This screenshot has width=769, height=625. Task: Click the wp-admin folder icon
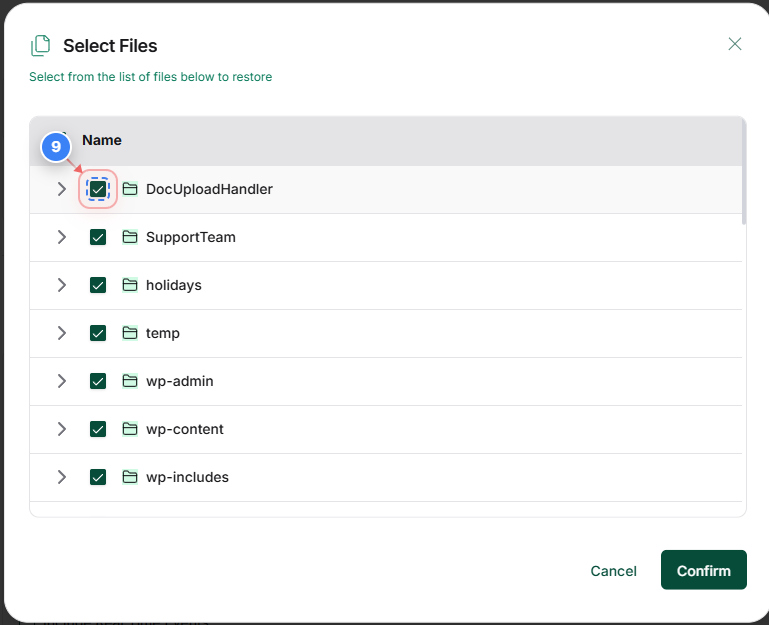[129, 381]
